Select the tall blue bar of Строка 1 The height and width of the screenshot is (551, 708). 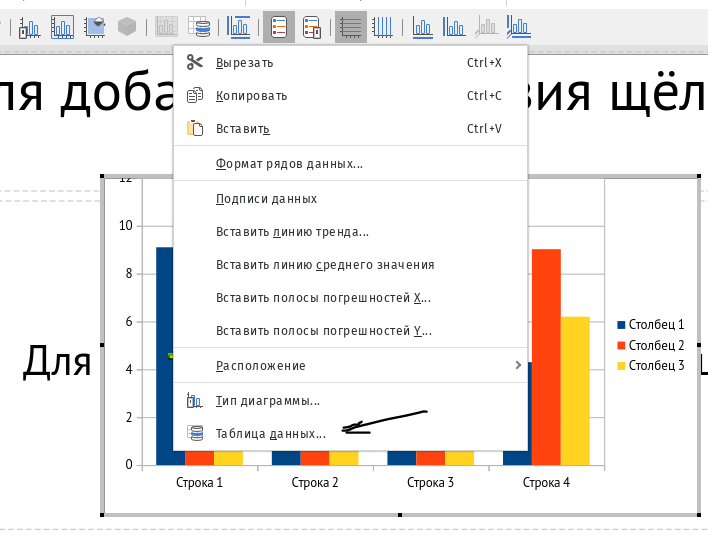[165, 356]
